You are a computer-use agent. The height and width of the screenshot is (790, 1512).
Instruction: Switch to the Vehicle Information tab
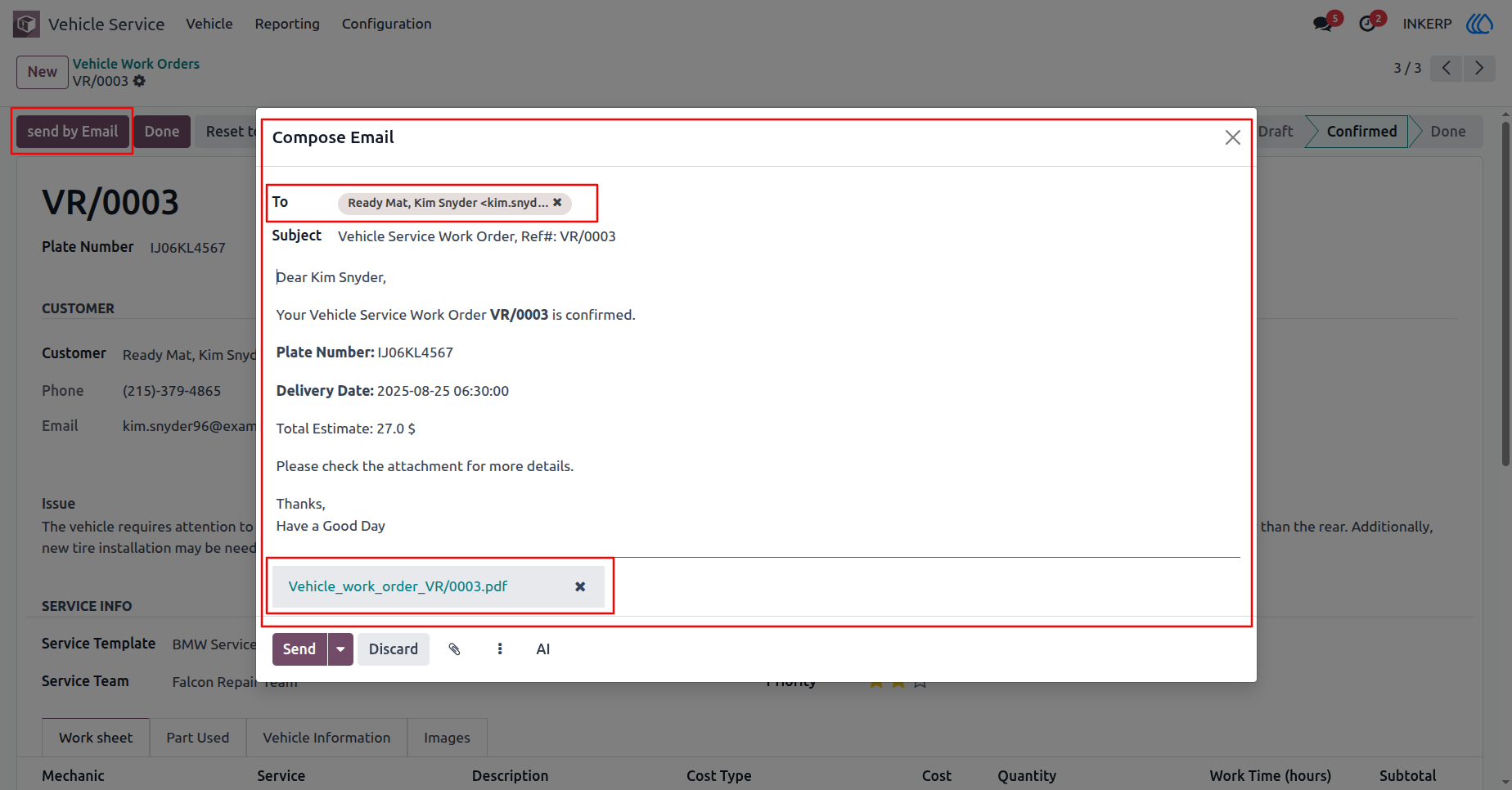tap(326, 738)
